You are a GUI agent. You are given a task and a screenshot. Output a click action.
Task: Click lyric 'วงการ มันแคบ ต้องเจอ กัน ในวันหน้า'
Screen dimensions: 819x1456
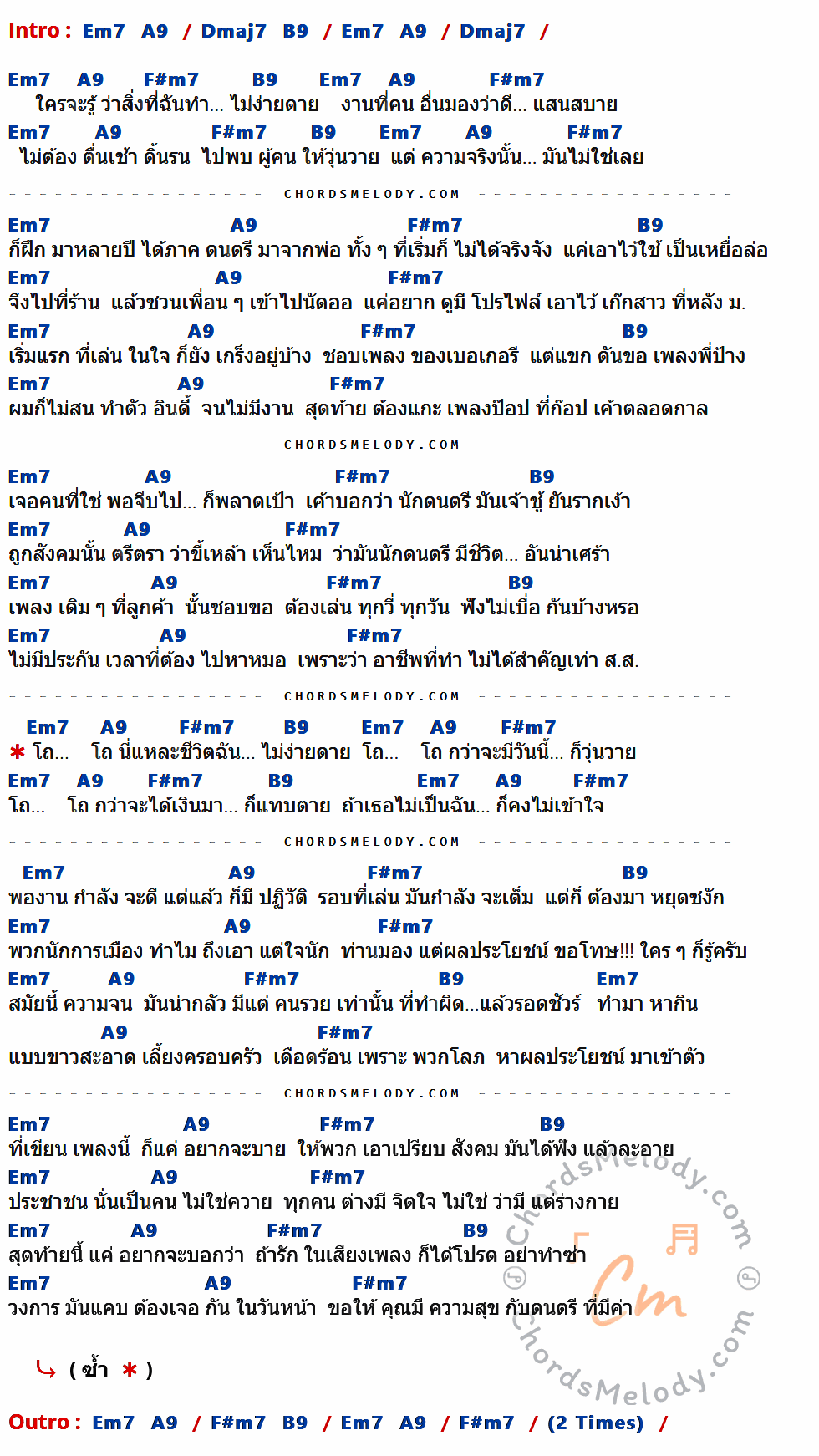pos(162,1309)
